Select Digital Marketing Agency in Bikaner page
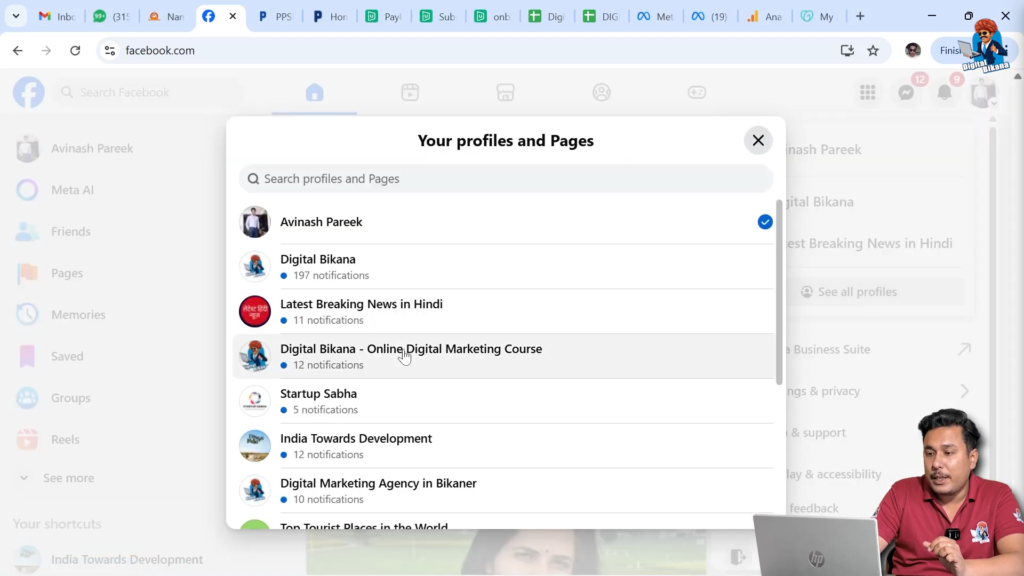The image size is (1024, 576). click(x=505, y=490)
